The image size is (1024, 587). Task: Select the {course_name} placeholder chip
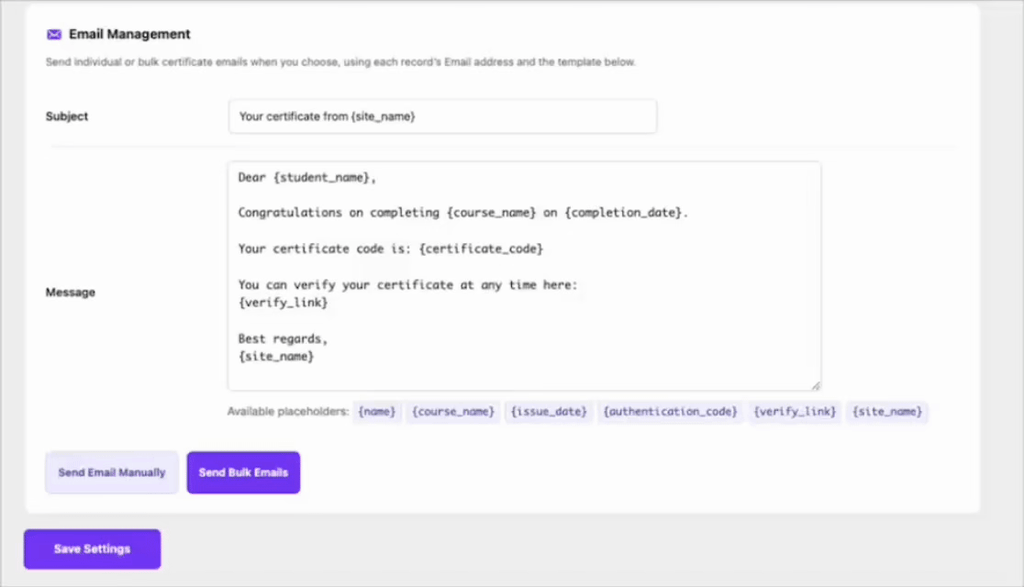click(x=453, y=411)
